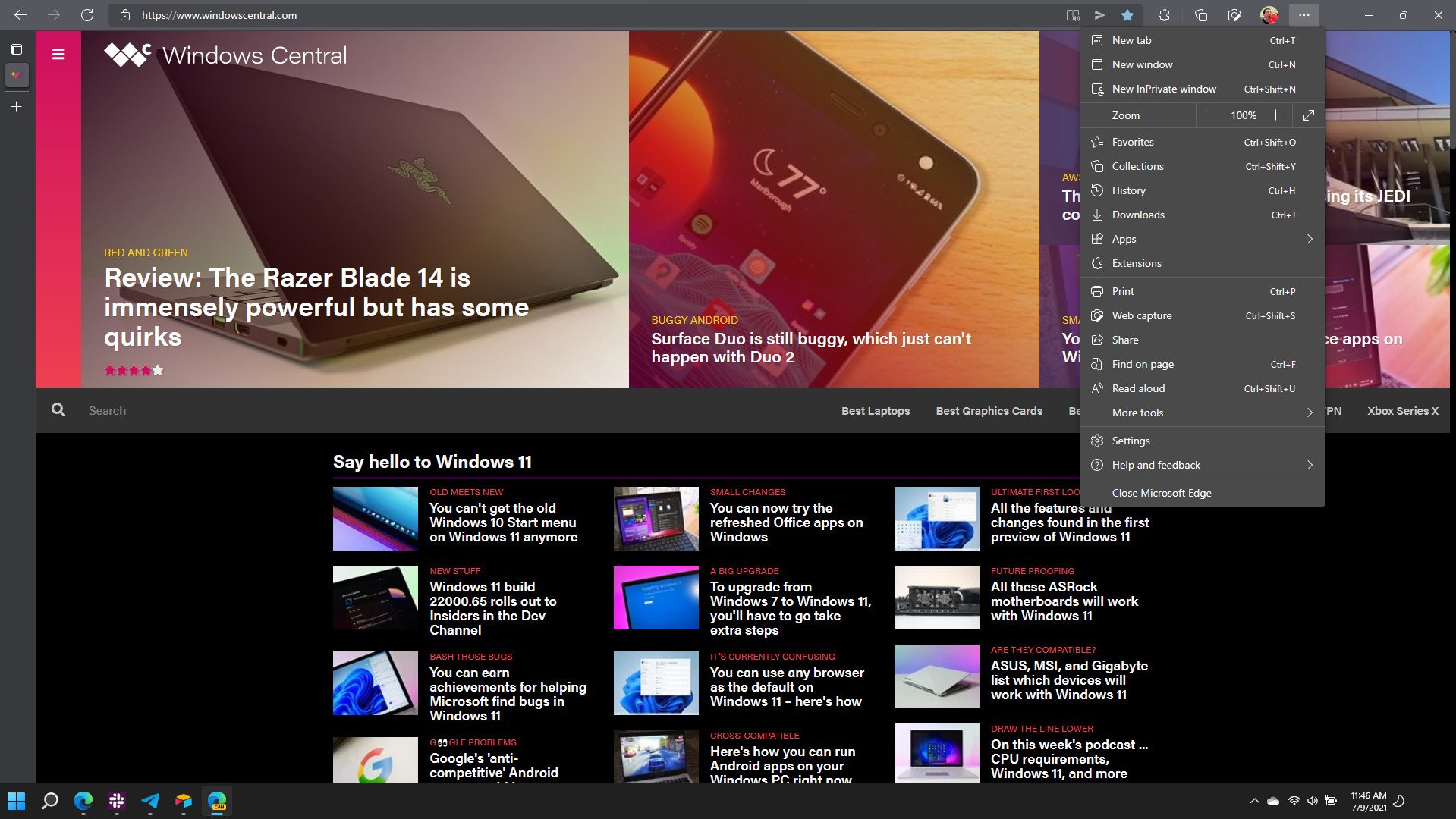Image resolution: width=1456 pixels, height=819 pixels.
Task: Expand the Apps submenu
Action: tap(1203, 239)
